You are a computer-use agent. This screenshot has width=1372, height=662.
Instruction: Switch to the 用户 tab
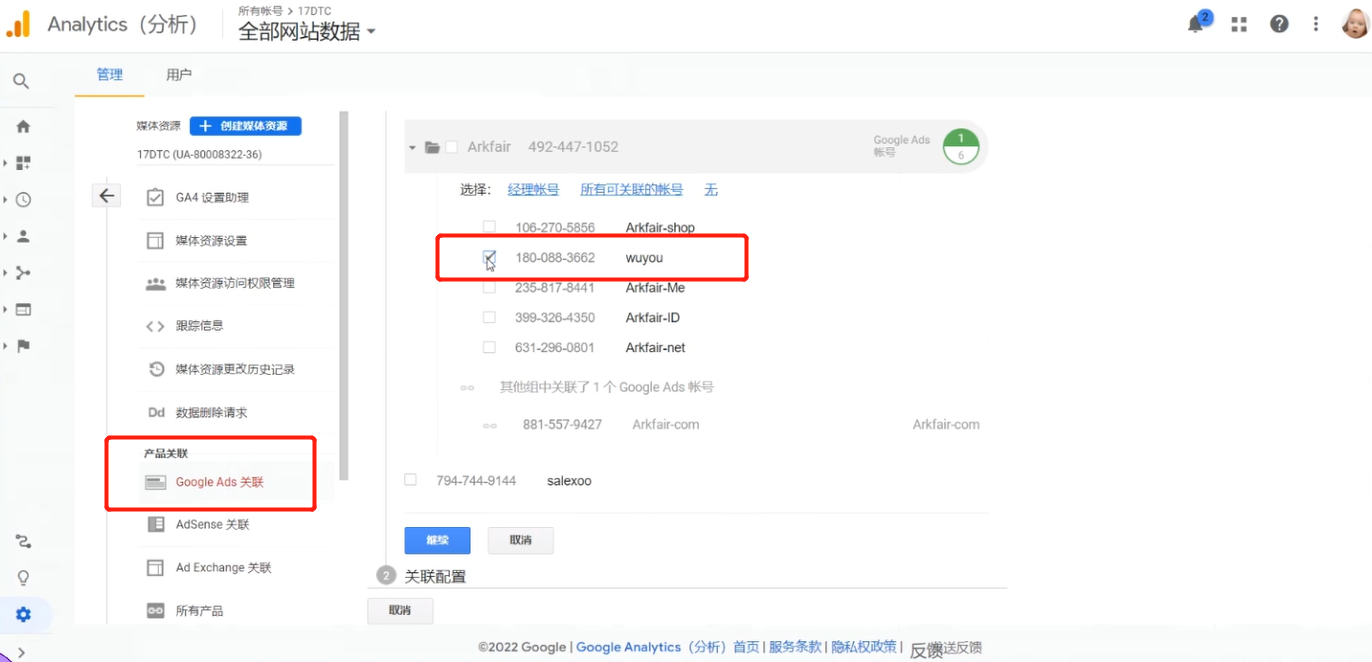pyautogui.click(x=178, y=74)
